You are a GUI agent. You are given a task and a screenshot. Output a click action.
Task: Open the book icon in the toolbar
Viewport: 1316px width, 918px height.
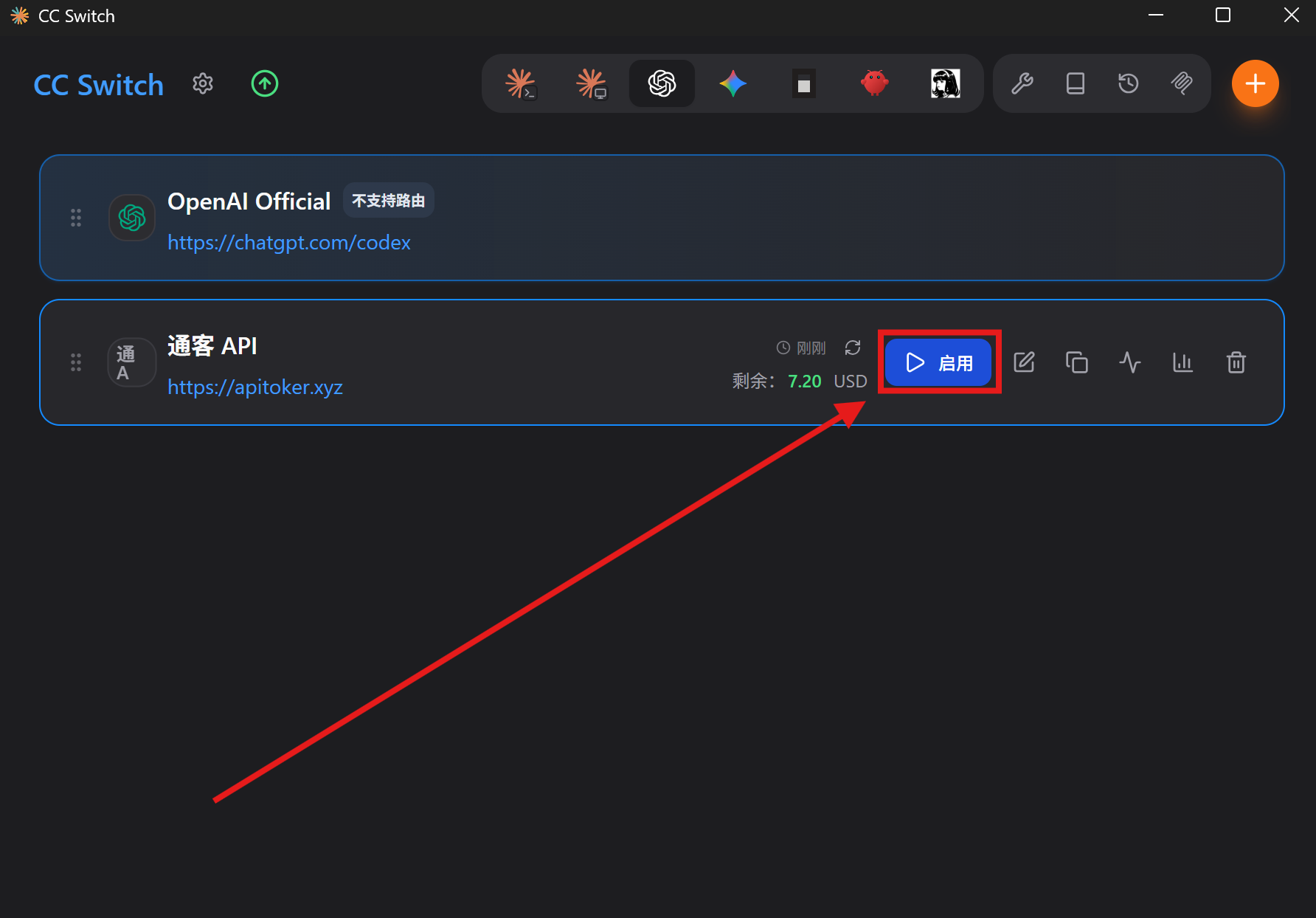(x=1076, y=83)
